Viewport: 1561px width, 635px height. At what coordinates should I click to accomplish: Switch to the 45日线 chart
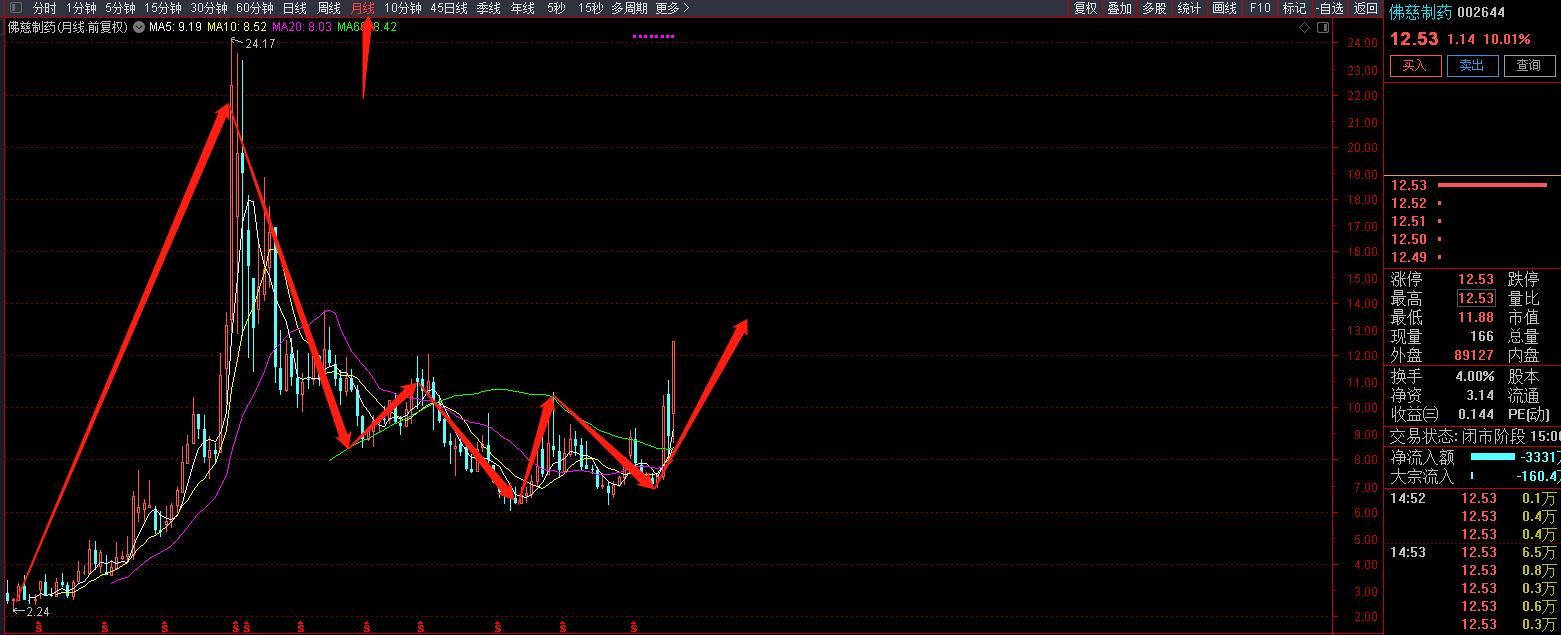click(449, 8)
